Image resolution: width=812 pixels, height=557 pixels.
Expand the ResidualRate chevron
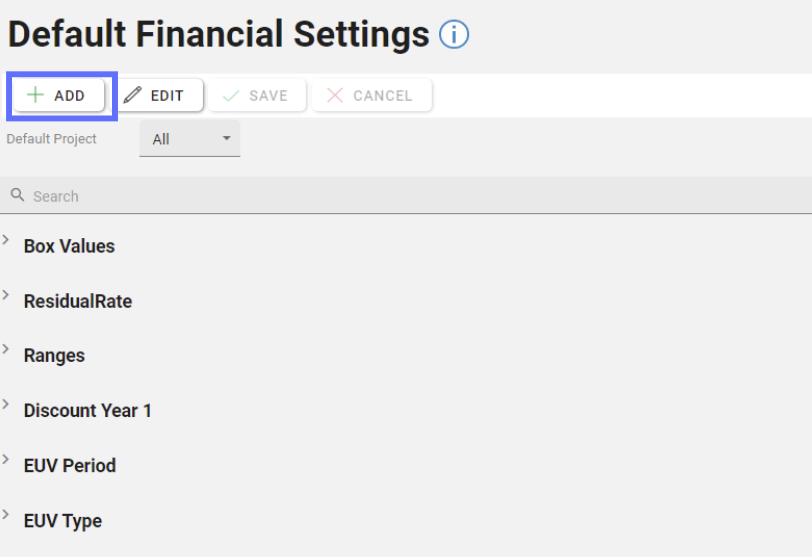[7, 296]
